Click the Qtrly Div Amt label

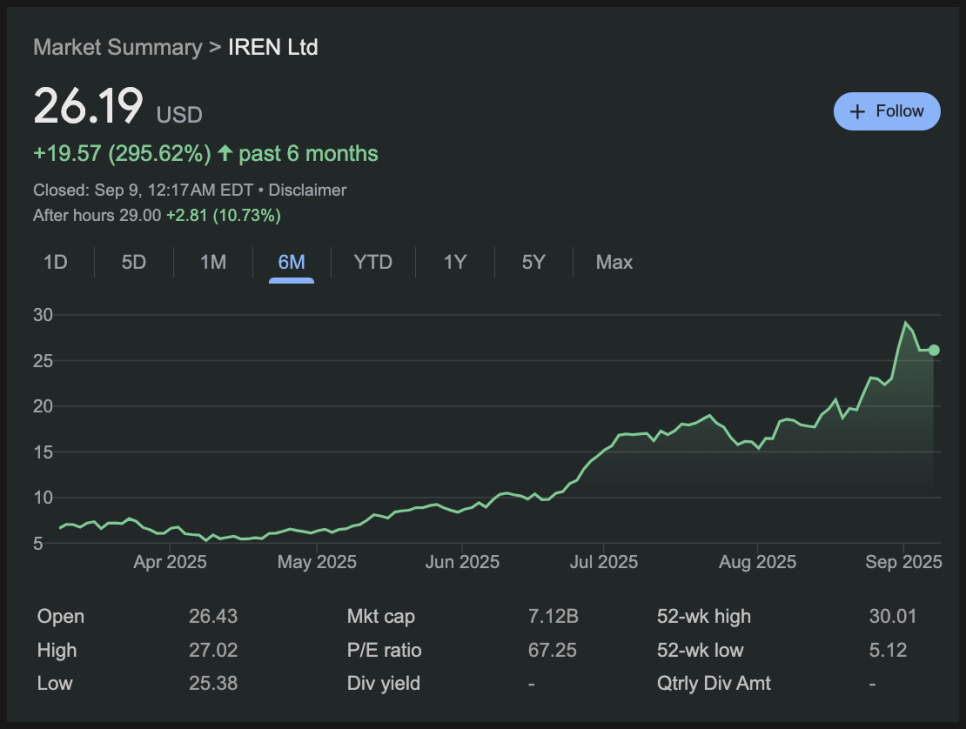pos(713,683)
